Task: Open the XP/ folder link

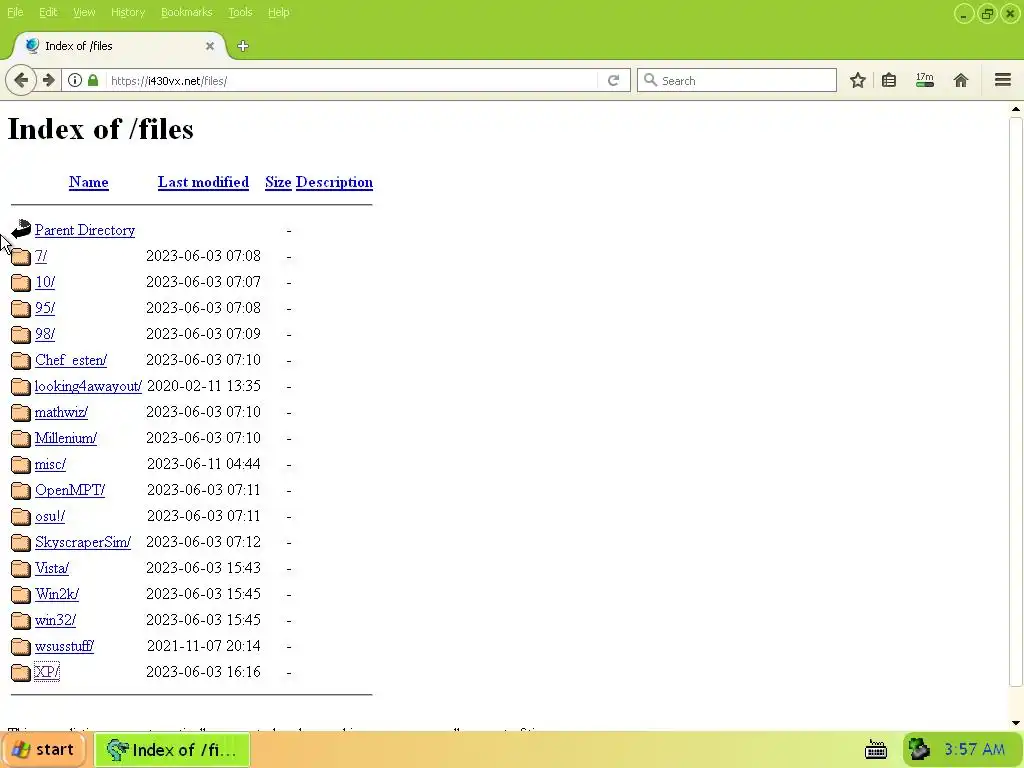Action: pos(46,671)
